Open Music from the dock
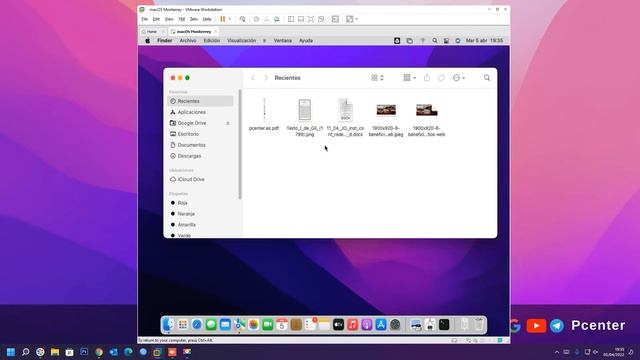Screen dimensions: 640x360 (x=353, y=324)
